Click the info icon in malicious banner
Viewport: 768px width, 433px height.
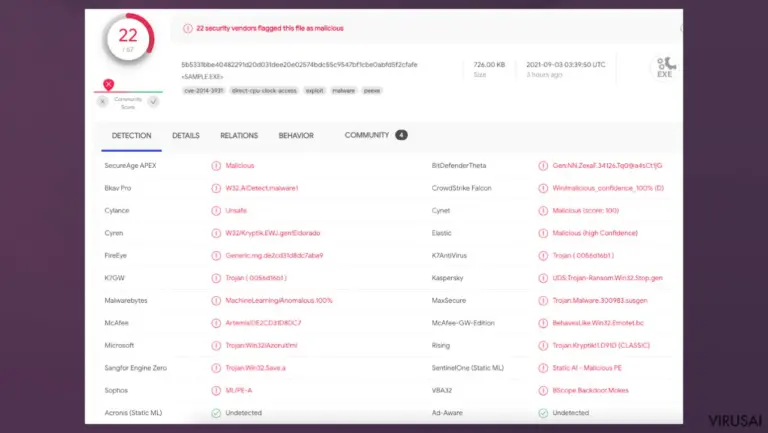188,28
